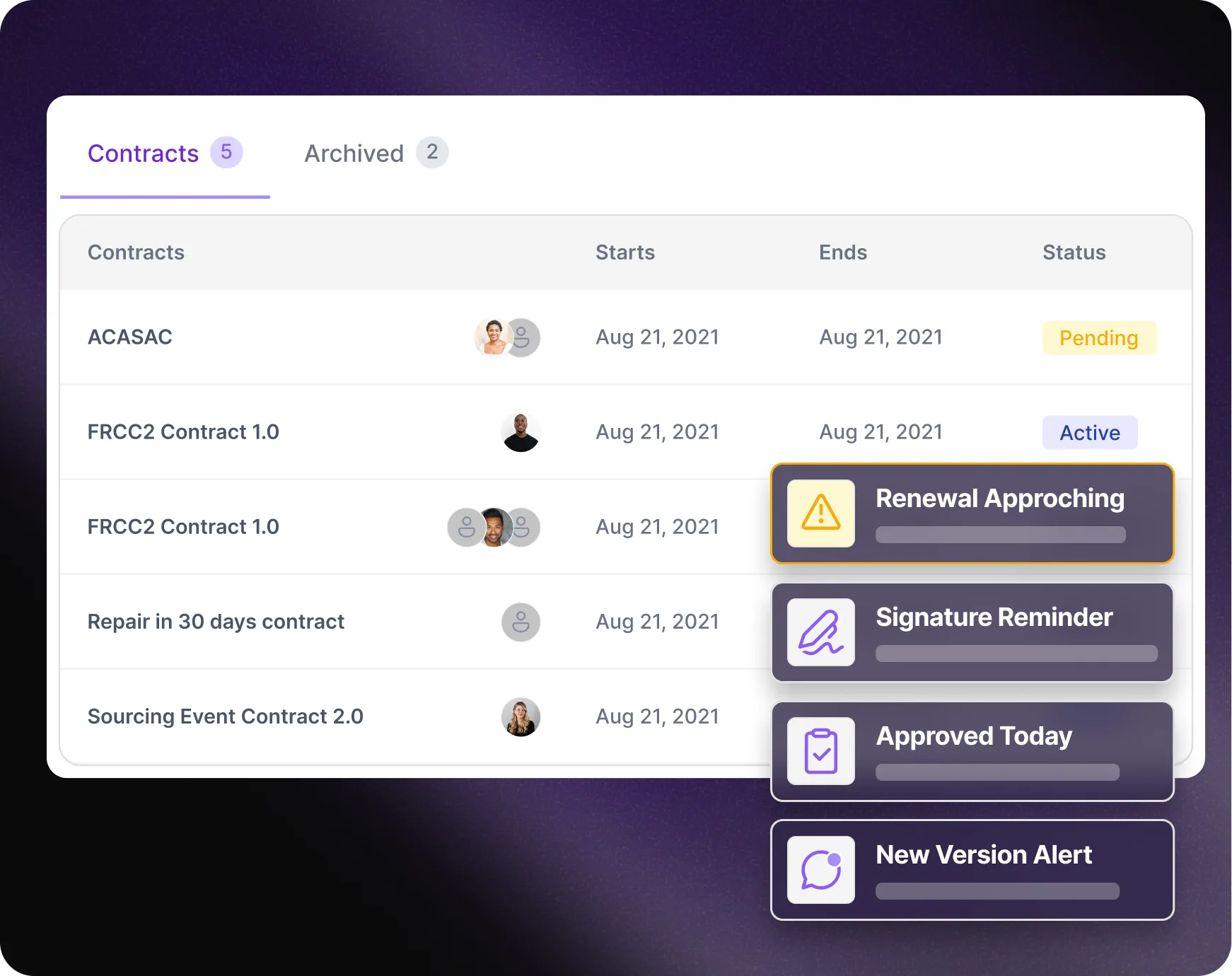The image size is (1232, 976).
Task: Click the Approved Today clipboard icon
Action: tap(820, 751)
